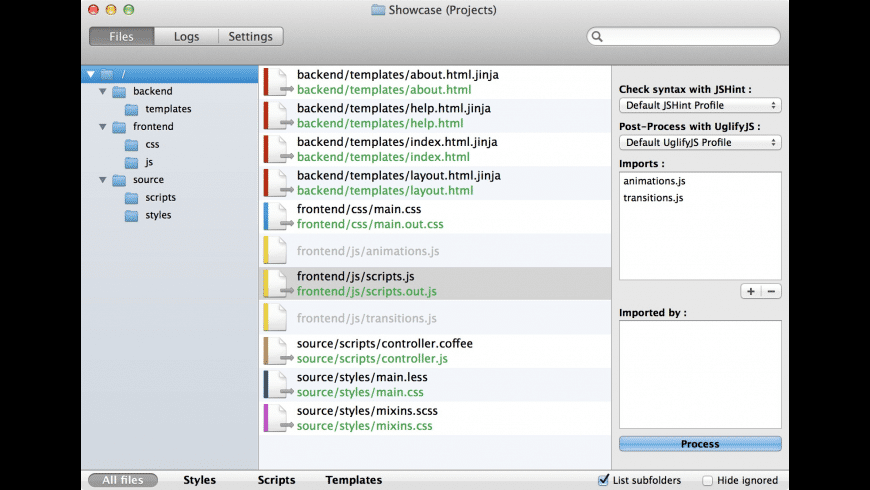The height and width of the screenshot is (490, 870).
Task: Switch to the Files tab
Action: coord(122,37)
